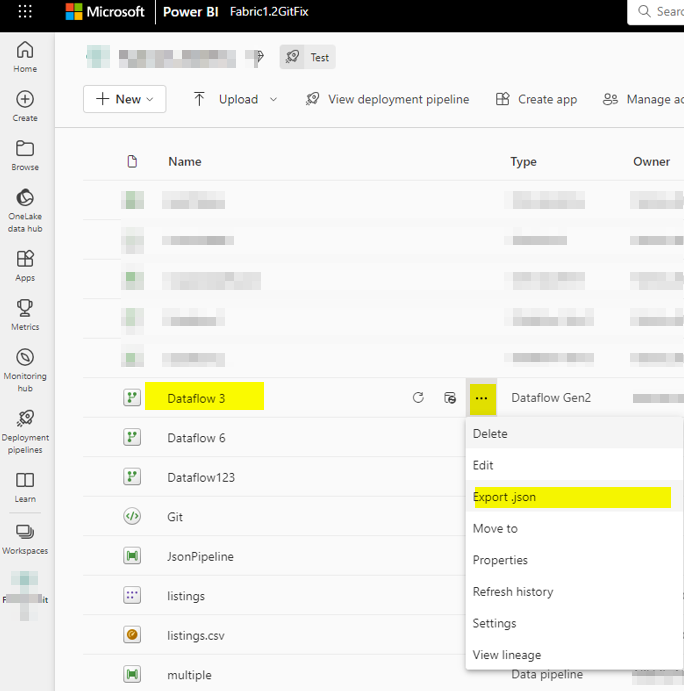Viewport: 684px width, 691px height.
Task: Click View deployment pipeline
Action: [x=387, y=100]
